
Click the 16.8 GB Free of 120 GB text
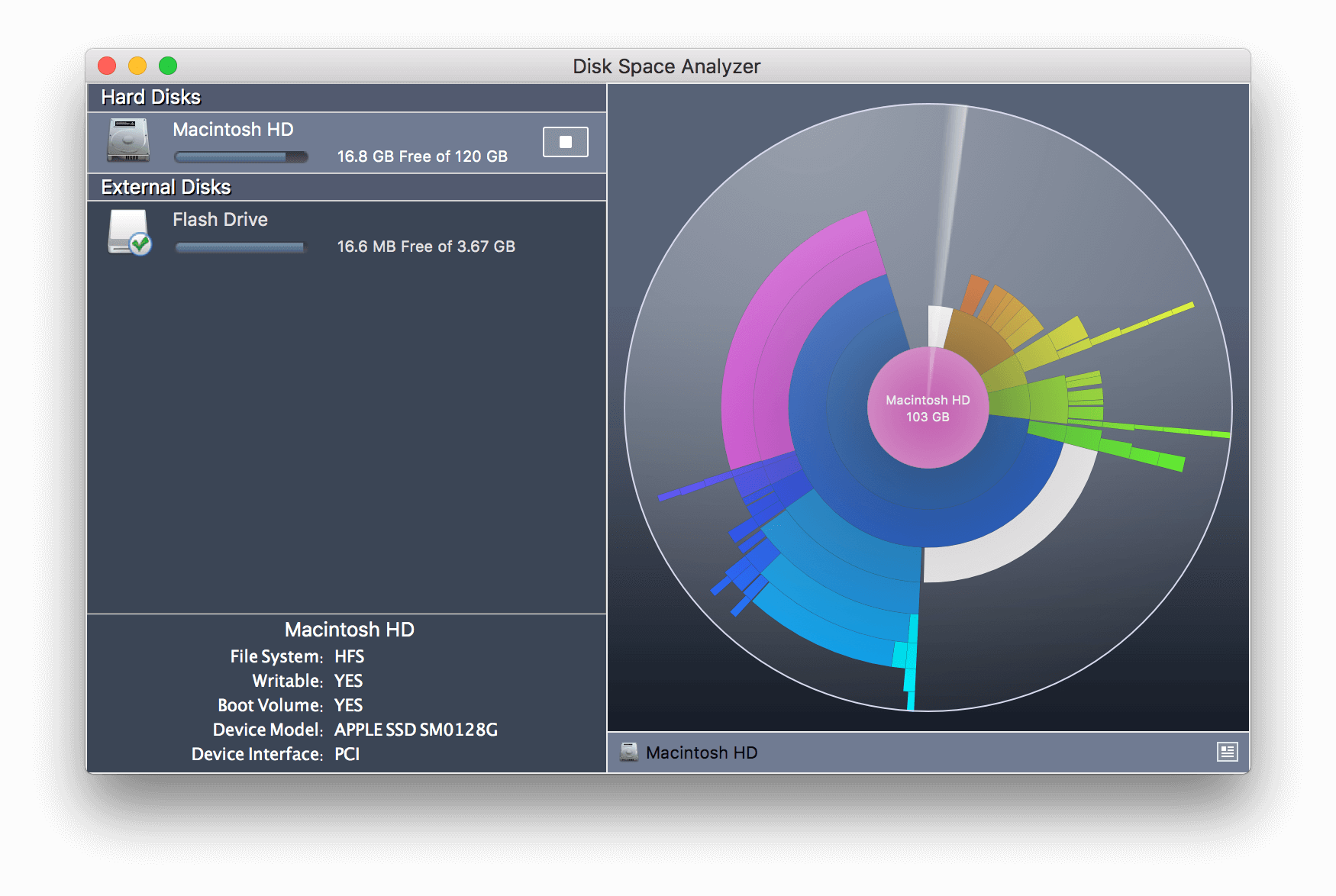422,156
